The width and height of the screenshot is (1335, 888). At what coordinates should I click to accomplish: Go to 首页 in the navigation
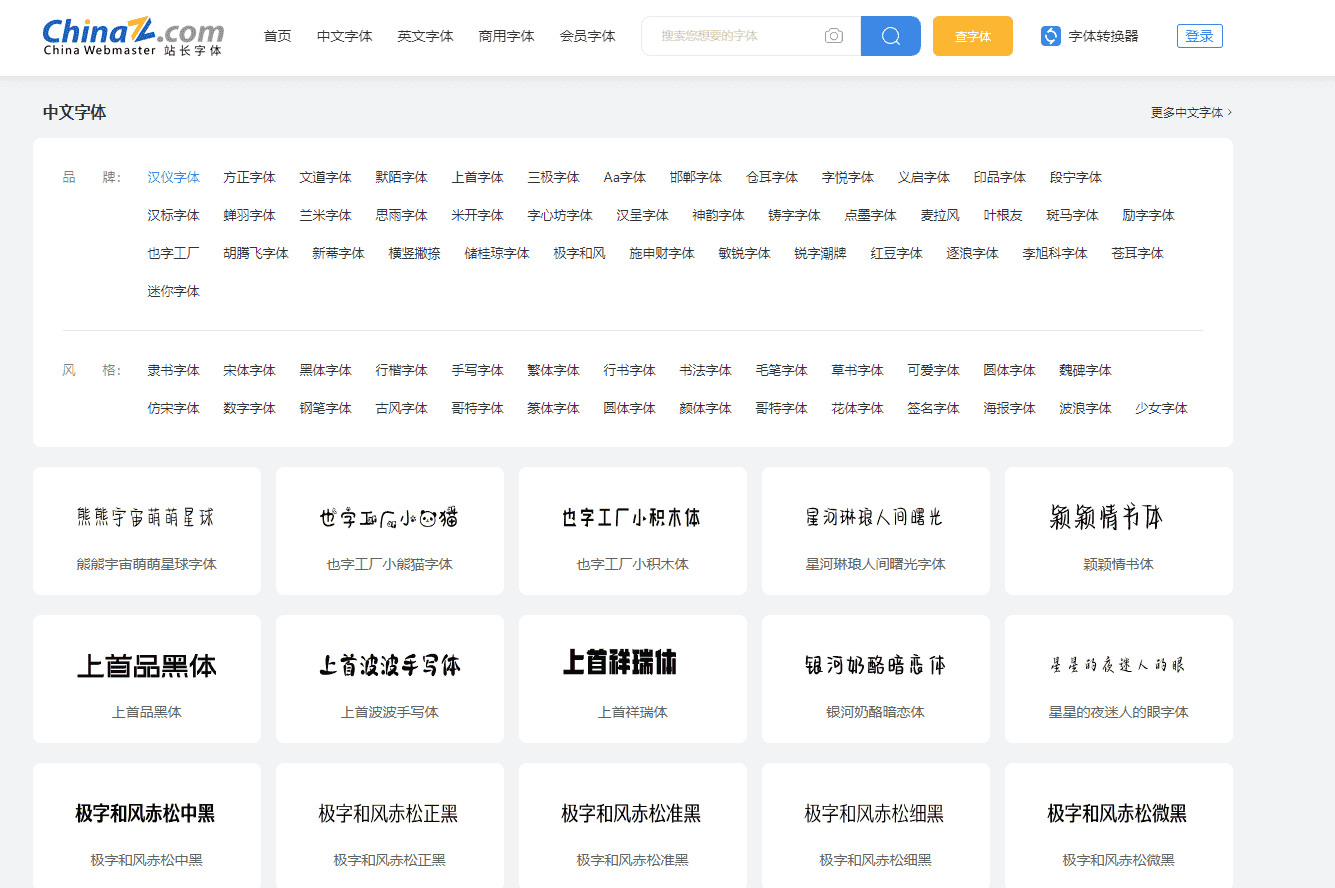(x=278, y=36)
